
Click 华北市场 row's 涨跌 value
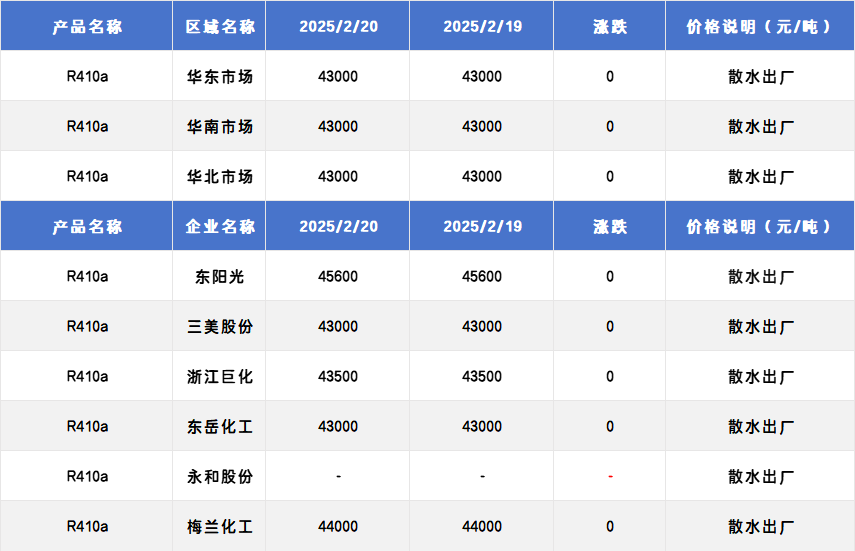(610, 176)
